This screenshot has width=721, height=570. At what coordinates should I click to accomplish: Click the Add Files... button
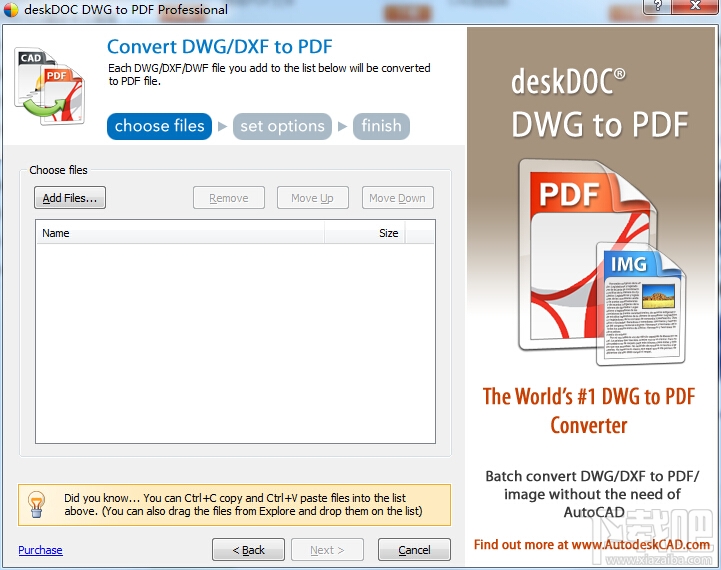(70, 198)
